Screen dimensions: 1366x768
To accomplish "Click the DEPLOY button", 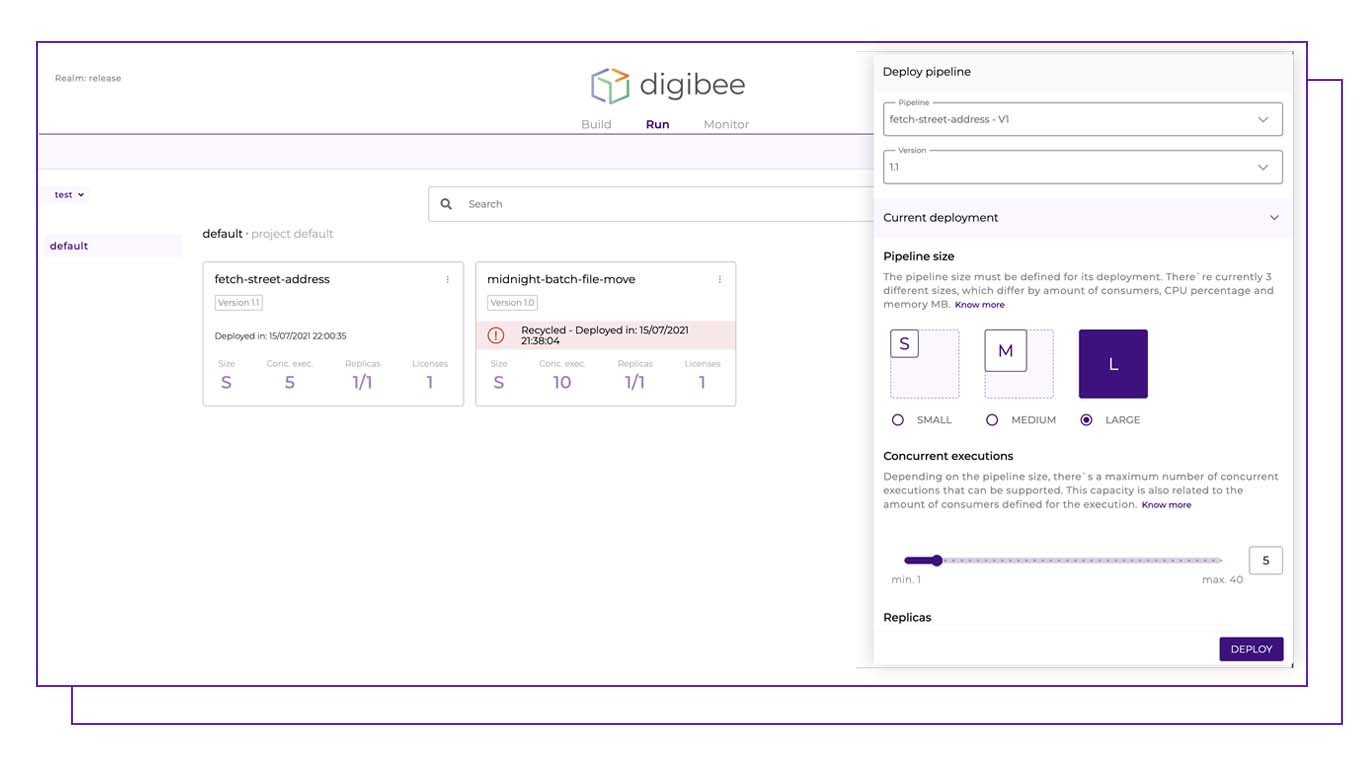I will [x=1250, y=649].
